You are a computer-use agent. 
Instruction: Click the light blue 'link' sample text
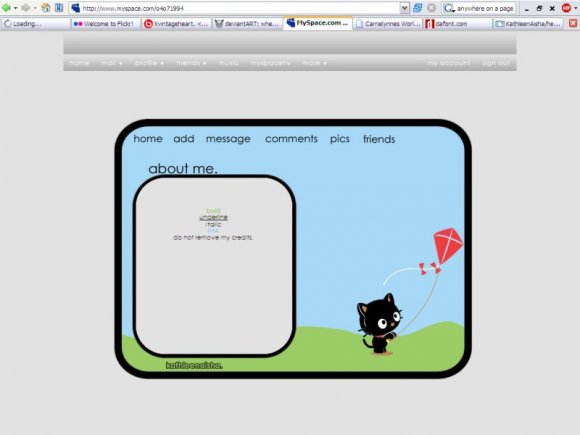click(x=213, y=230)
